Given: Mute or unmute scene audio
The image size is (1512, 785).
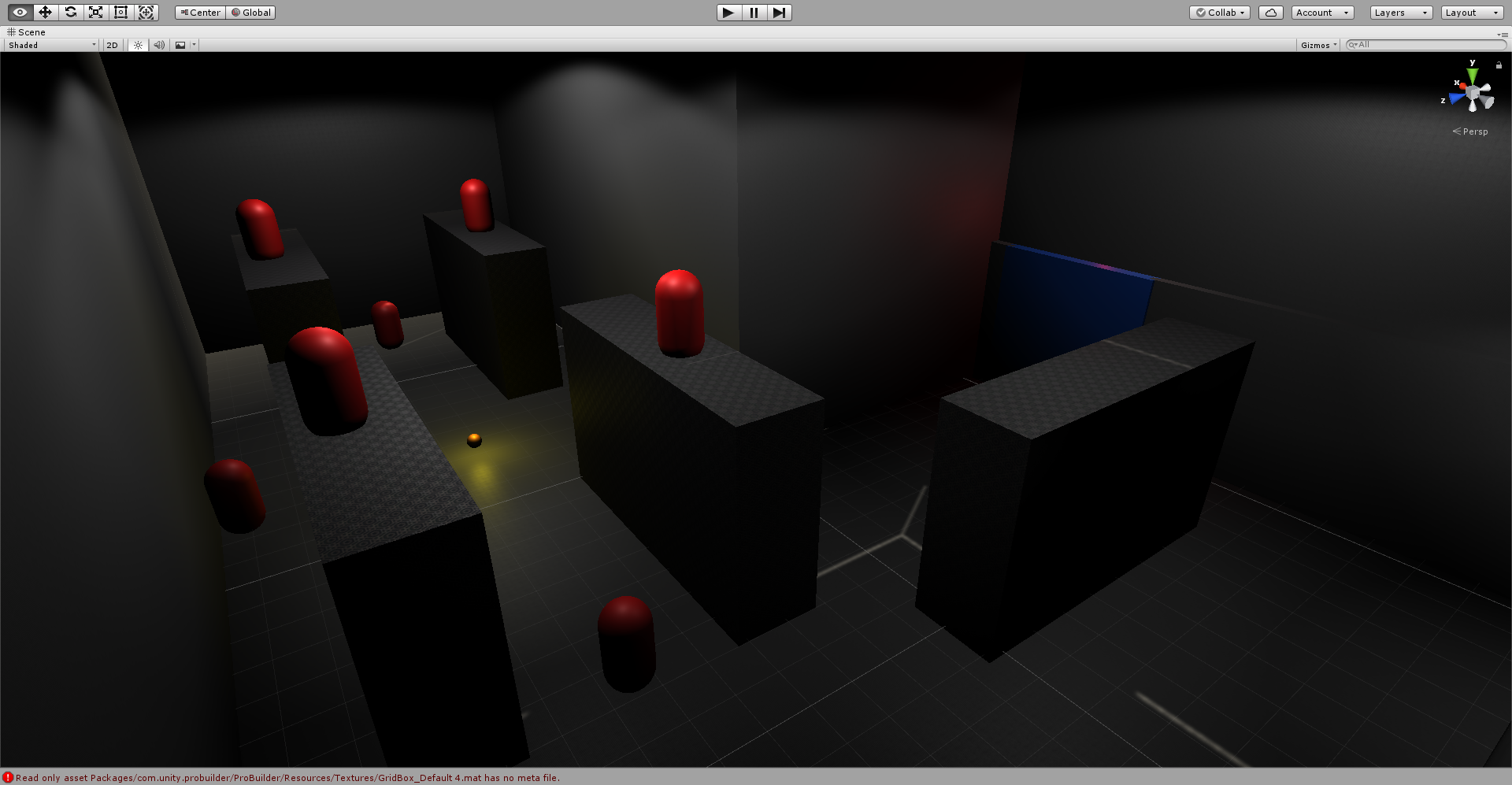Looking at the screenshot, I should point(159,45).
